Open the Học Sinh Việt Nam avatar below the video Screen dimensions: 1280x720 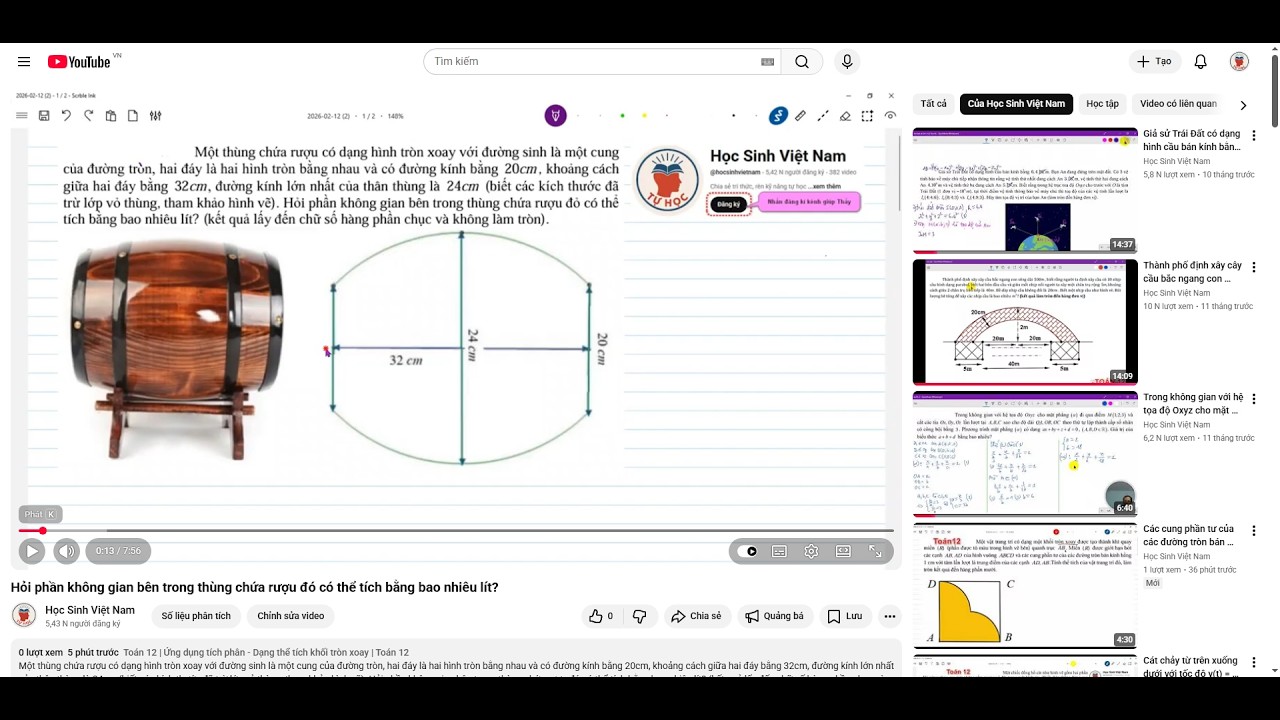point(24,615)
